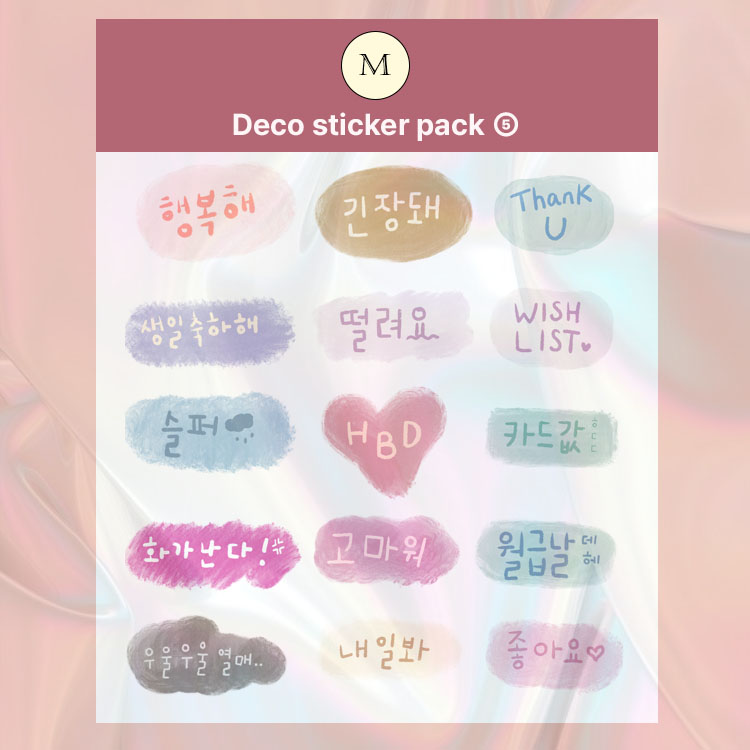The image size is (750, 750).
Task: Click the circled number 5 in title
Action: coord(506,125)
